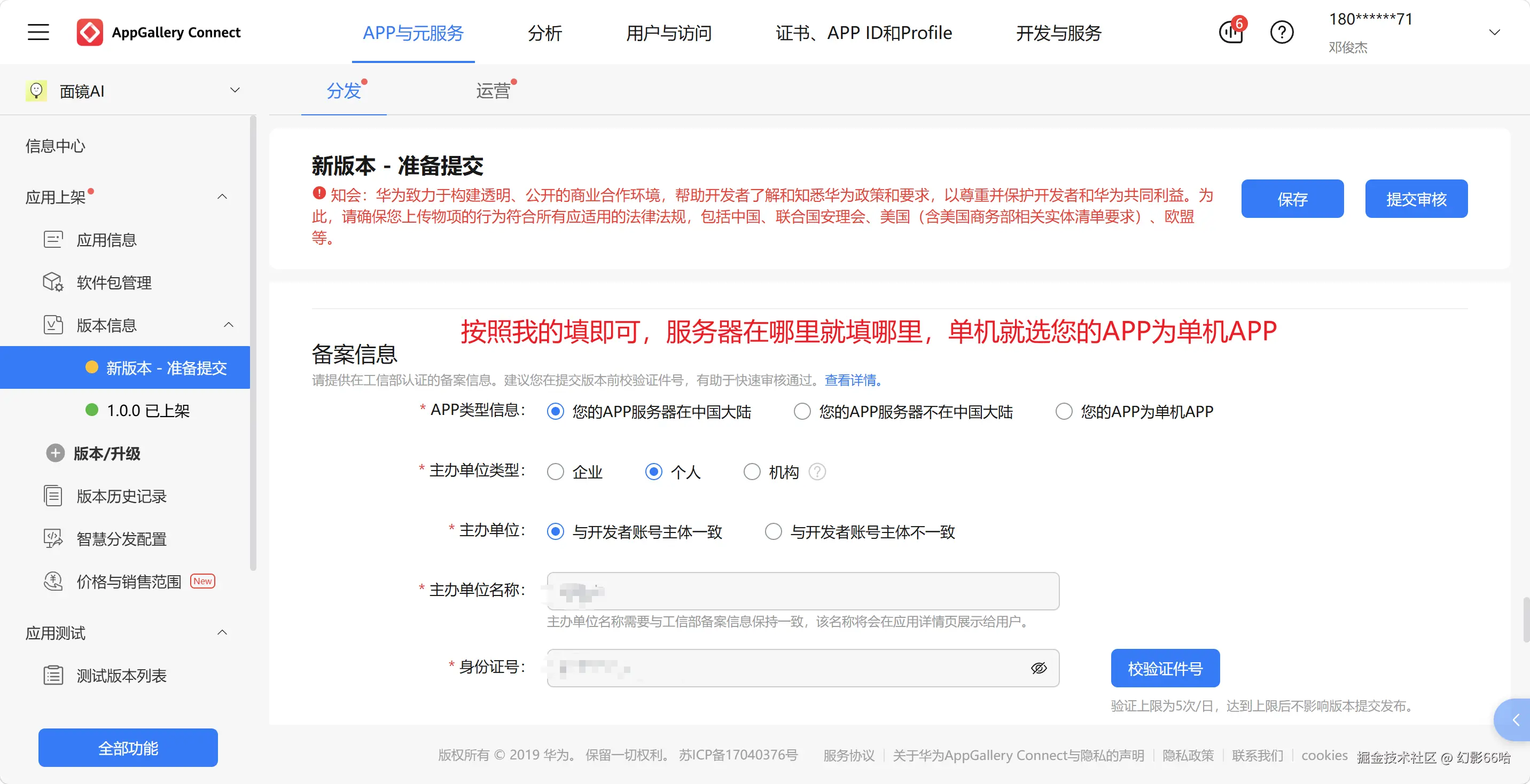Click the 校验证件号 button
The width and height of the screenshot is (1530, 784).
(x=1165, y=668)
